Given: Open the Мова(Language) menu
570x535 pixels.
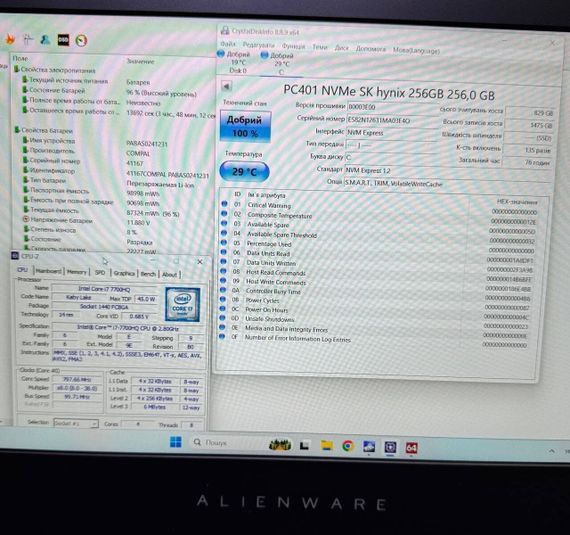Looking at the screenshot, I should pos(416,50).
